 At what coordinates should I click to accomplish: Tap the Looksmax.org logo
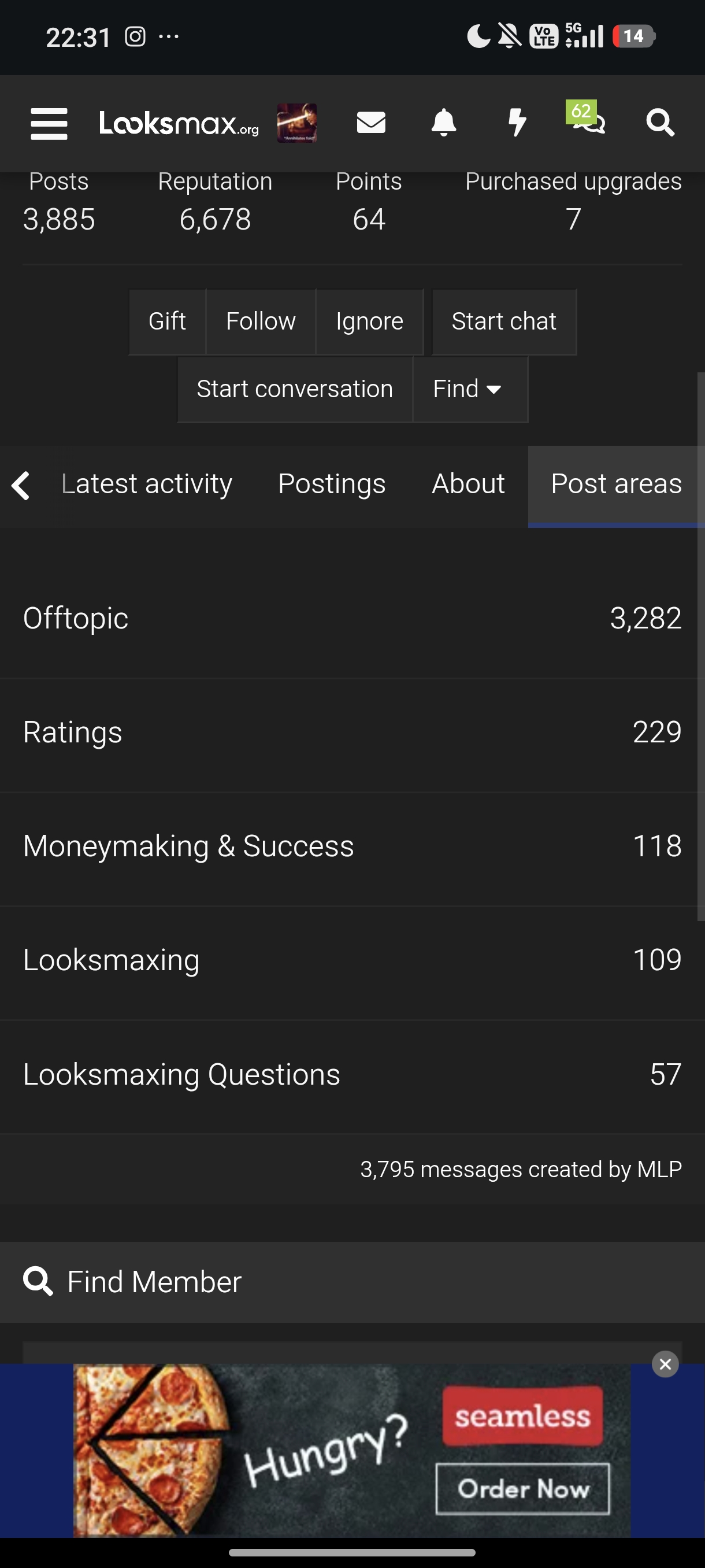[x=179, y=124]
